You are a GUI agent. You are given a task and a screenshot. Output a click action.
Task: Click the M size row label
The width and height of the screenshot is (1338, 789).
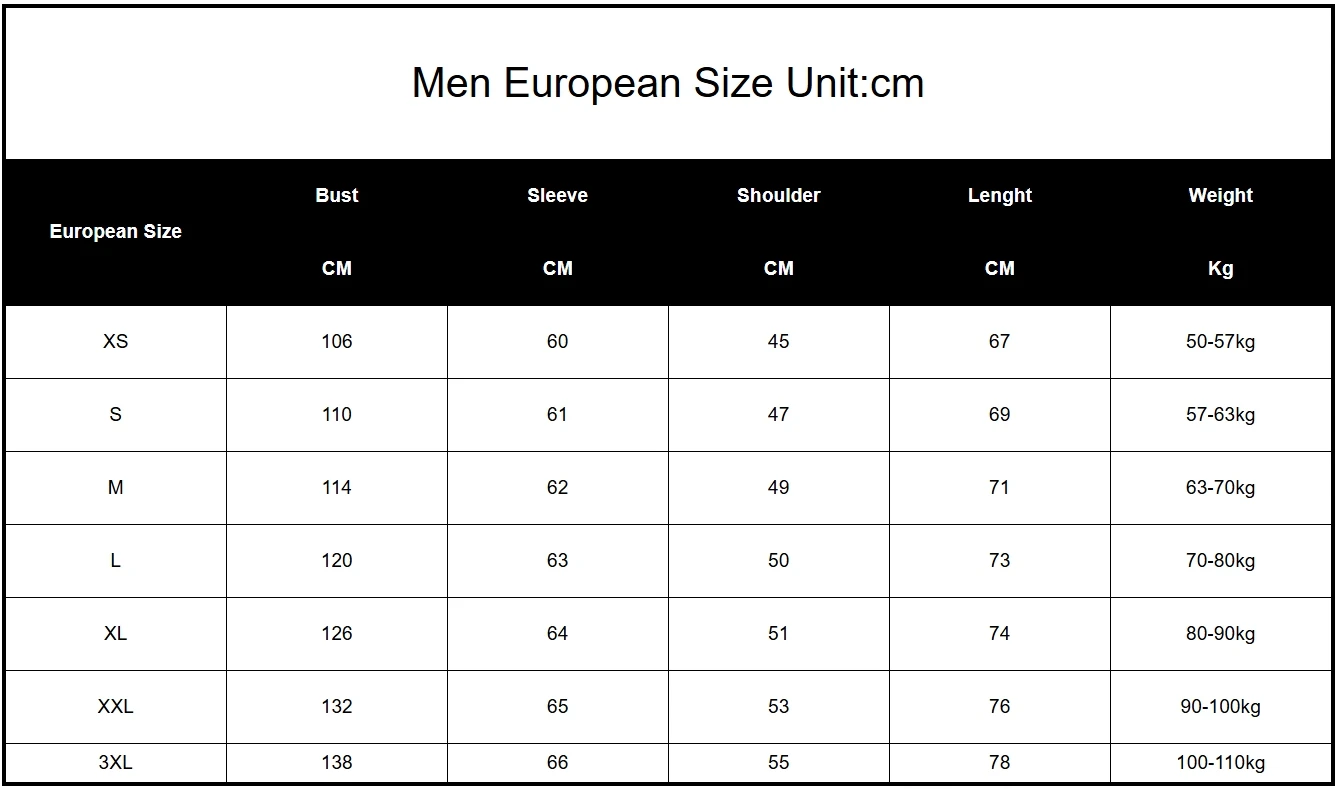[115, 488]
